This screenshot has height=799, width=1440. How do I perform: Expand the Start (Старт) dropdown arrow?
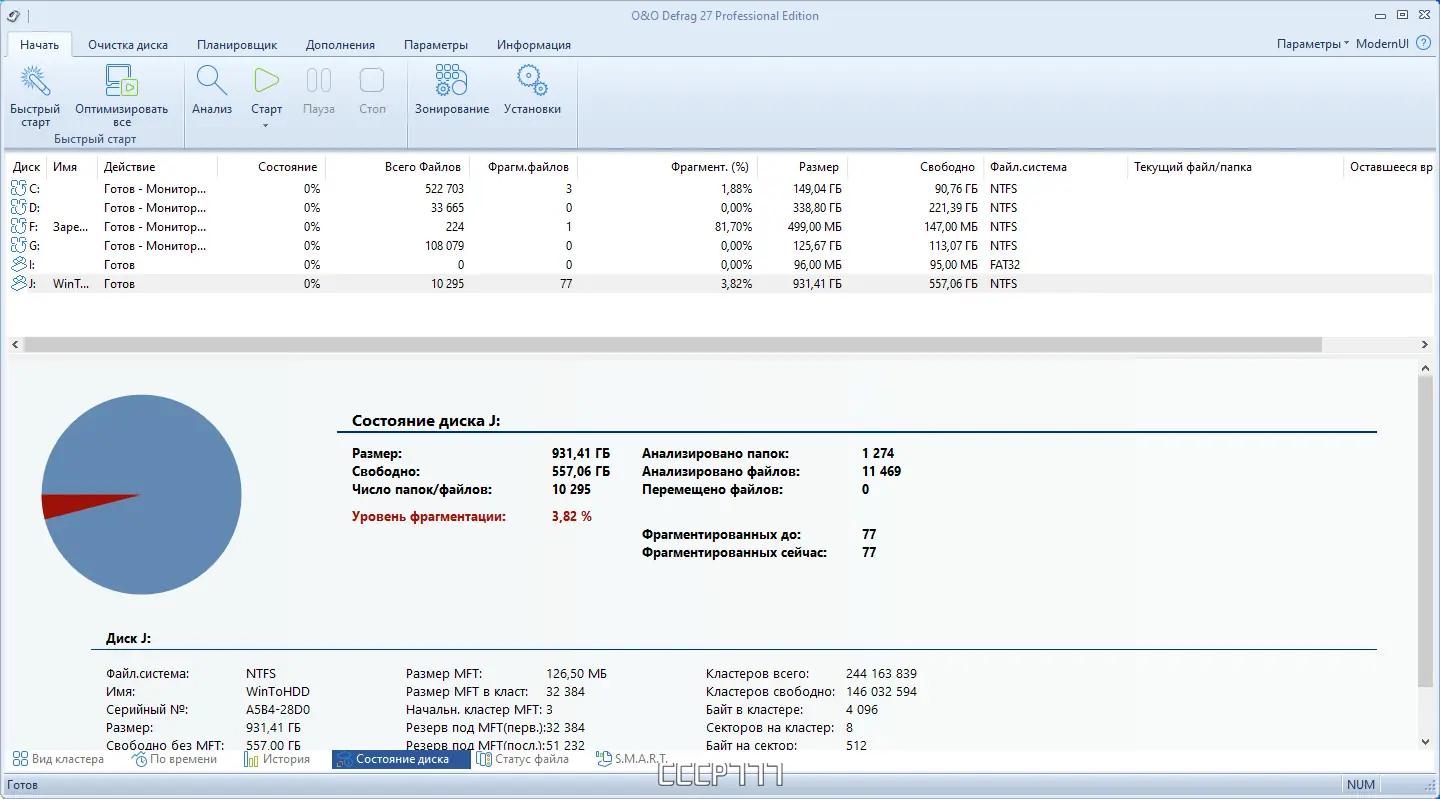(266, 126)
